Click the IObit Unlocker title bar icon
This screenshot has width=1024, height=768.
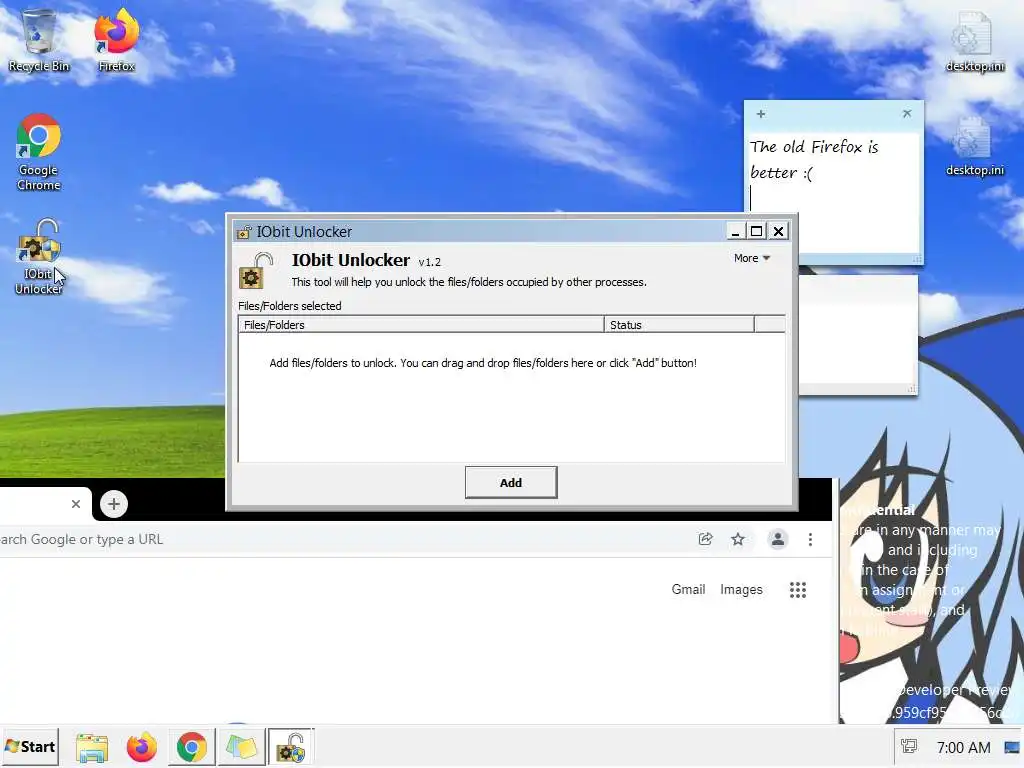coord(244,232)
